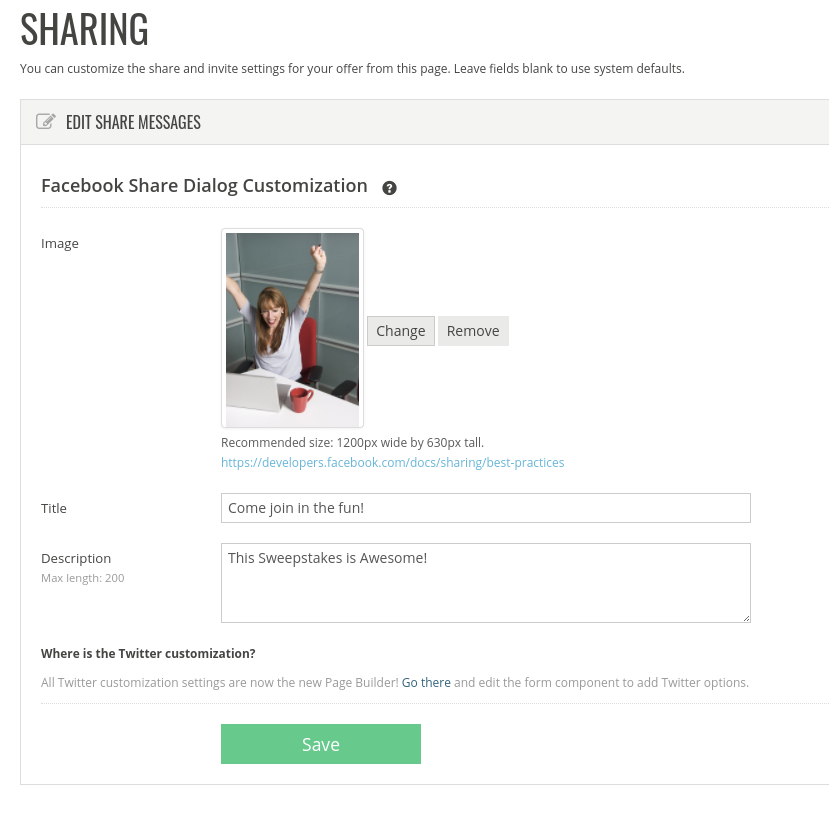
Task: Click the Edit Share Messages header
Action: (133, 122)
